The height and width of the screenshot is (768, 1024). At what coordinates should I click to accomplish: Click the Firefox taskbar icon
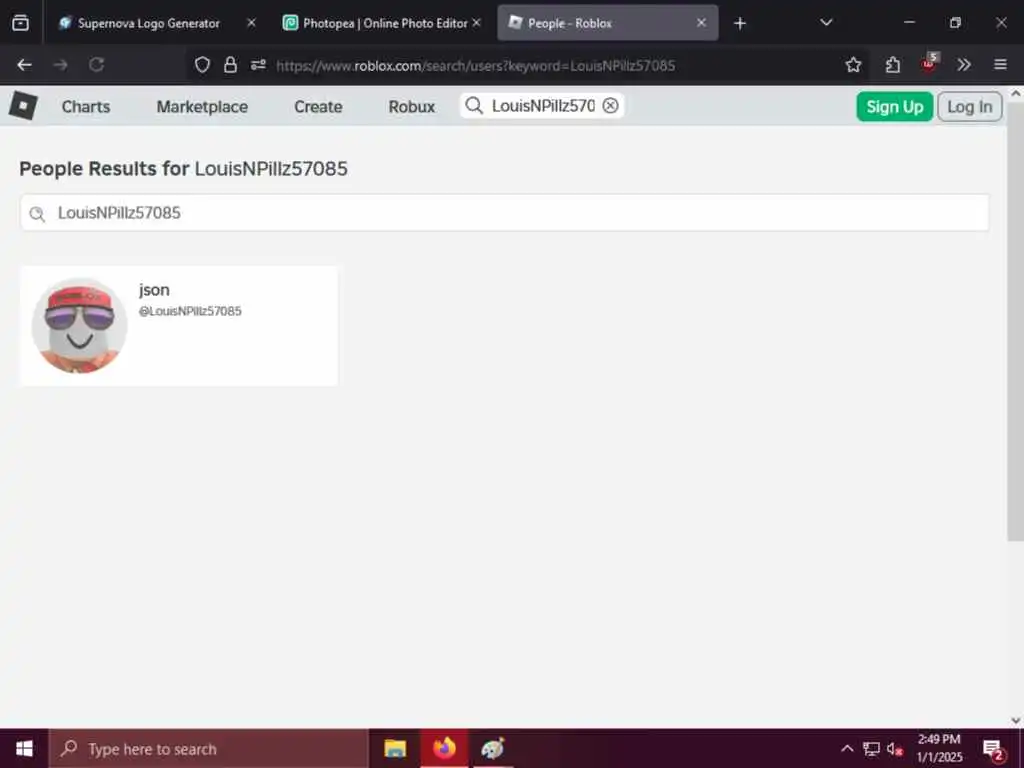click(444, 748)
